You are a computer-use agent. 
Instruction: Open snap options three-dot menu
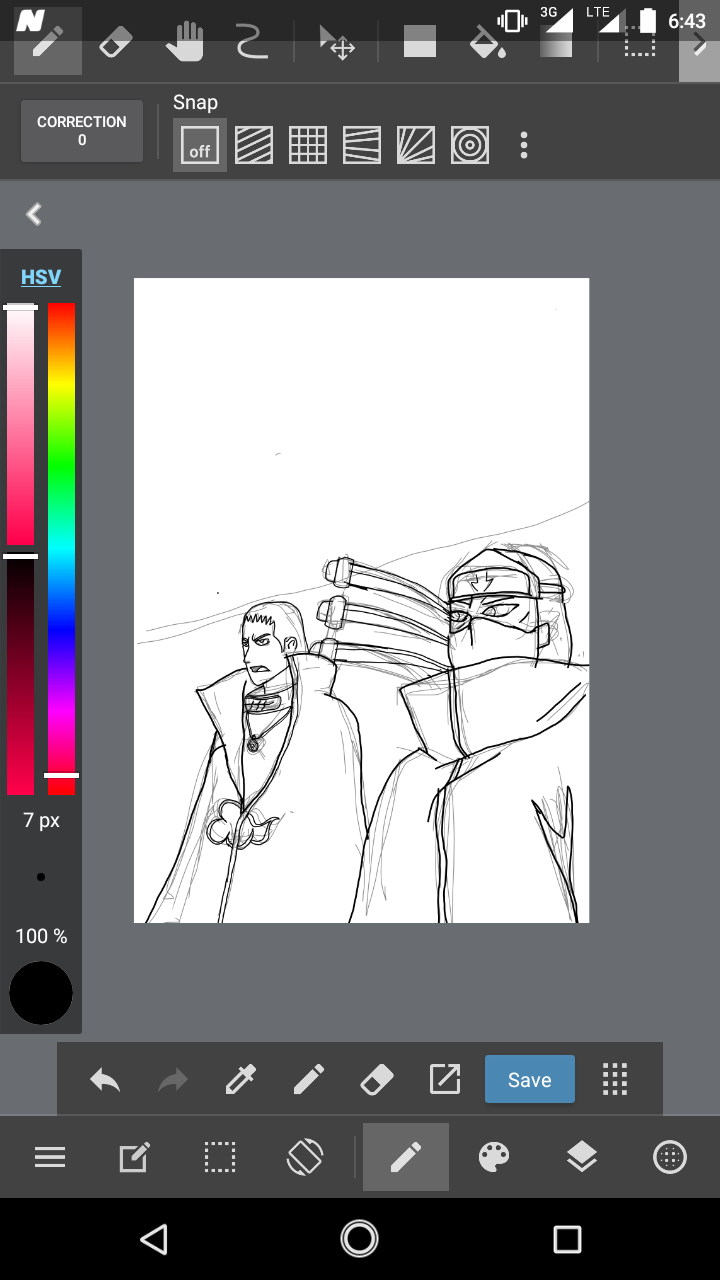point(523,146)
